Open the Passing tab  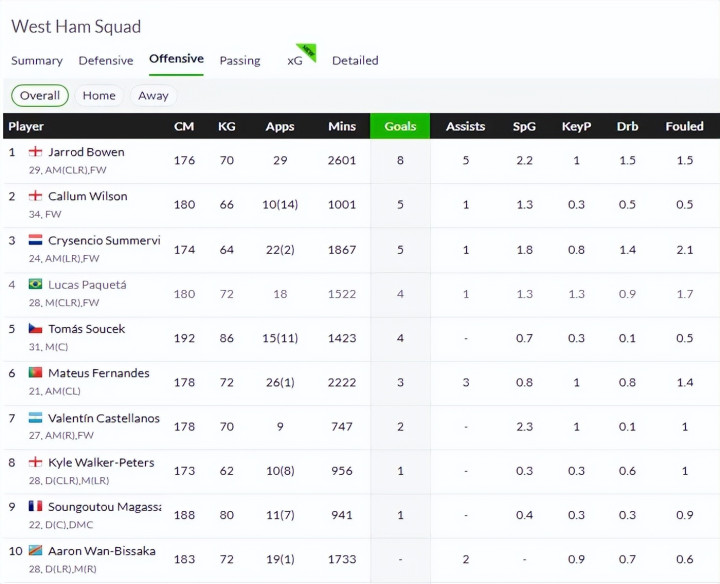[x=240, y=61]
